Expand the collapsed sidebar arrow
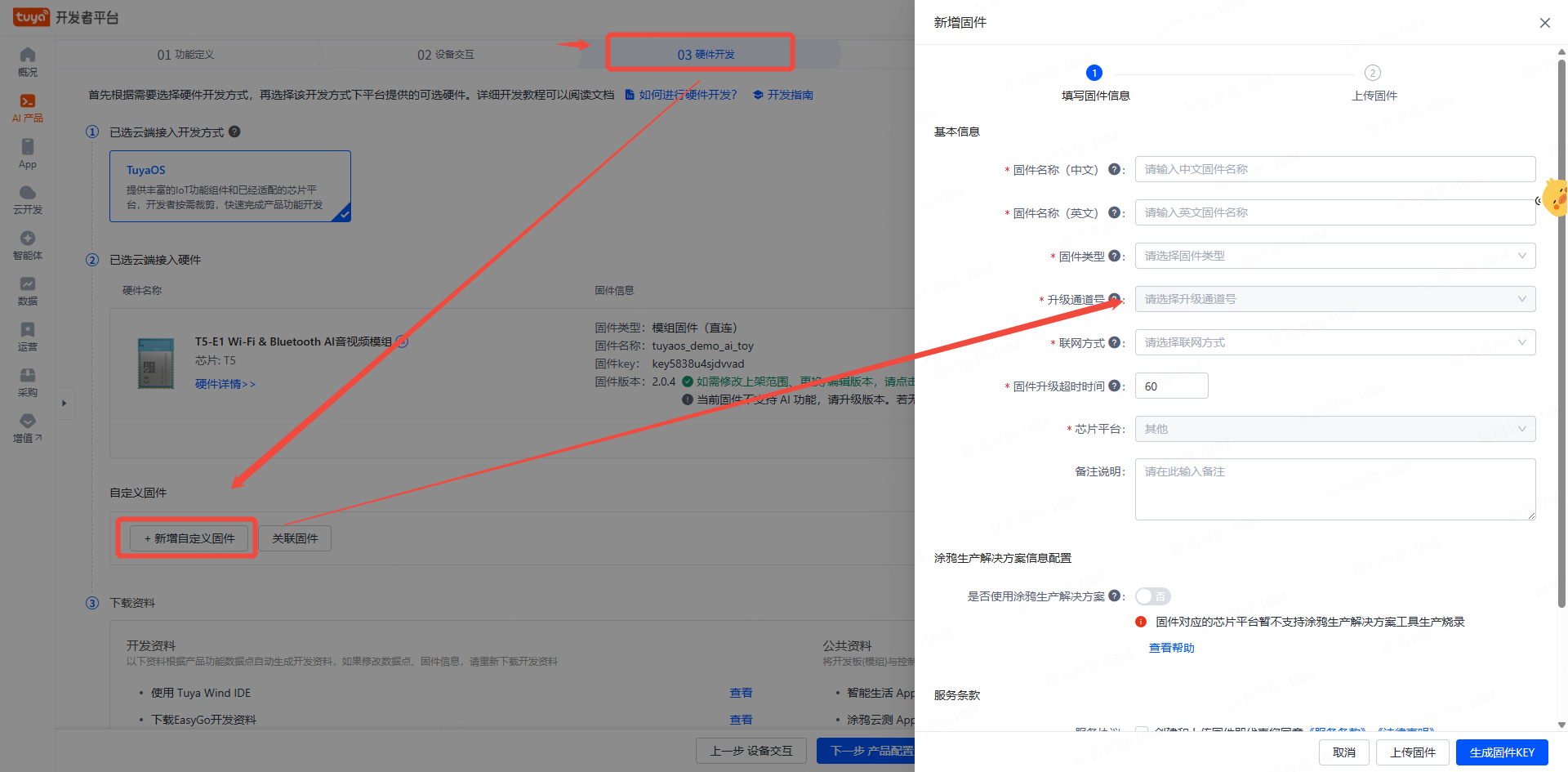Screen dimensions: 1568x772 (x=65, y=403)
